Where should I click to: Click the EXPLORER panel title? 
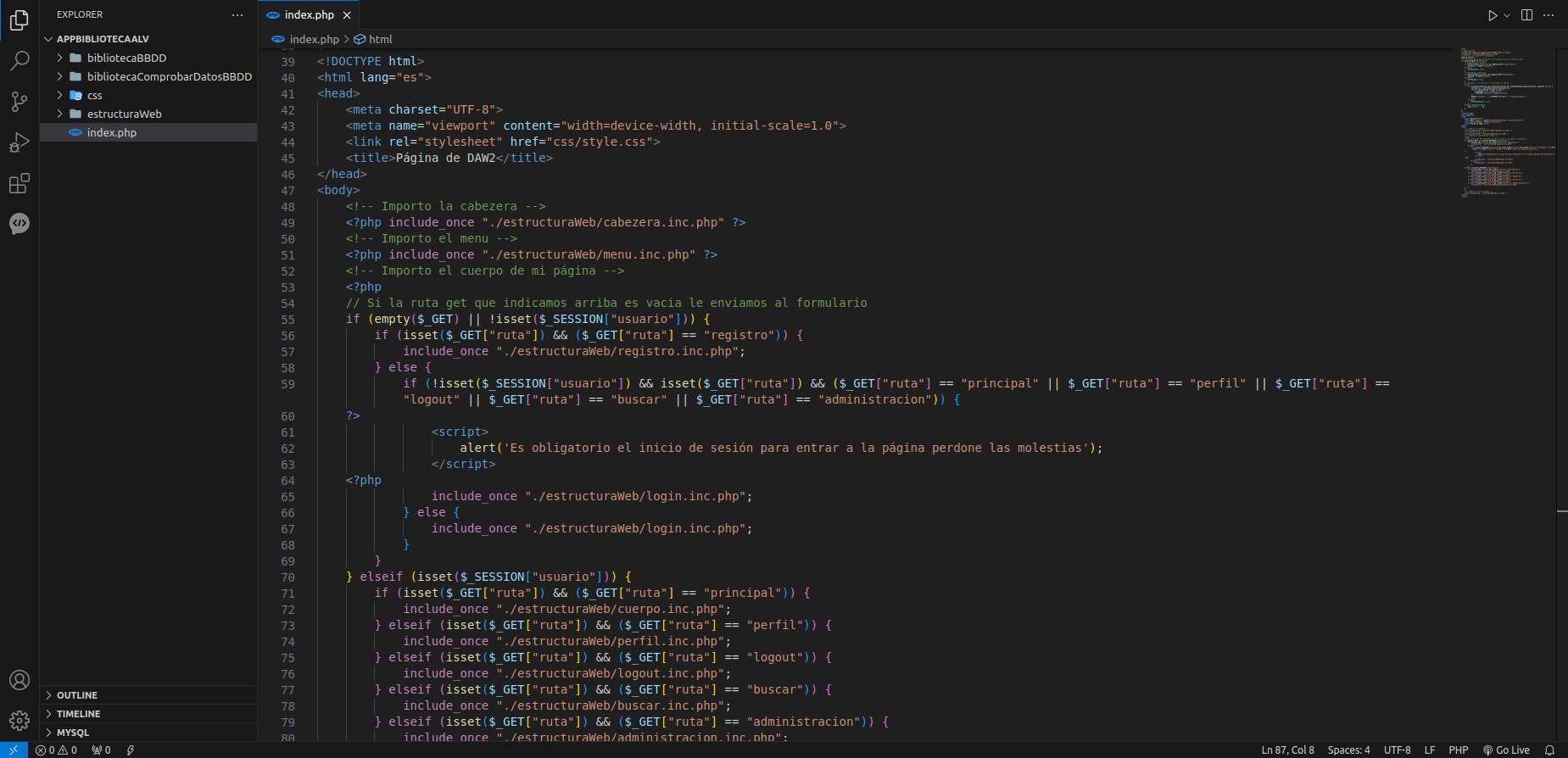tap(80, 14)
